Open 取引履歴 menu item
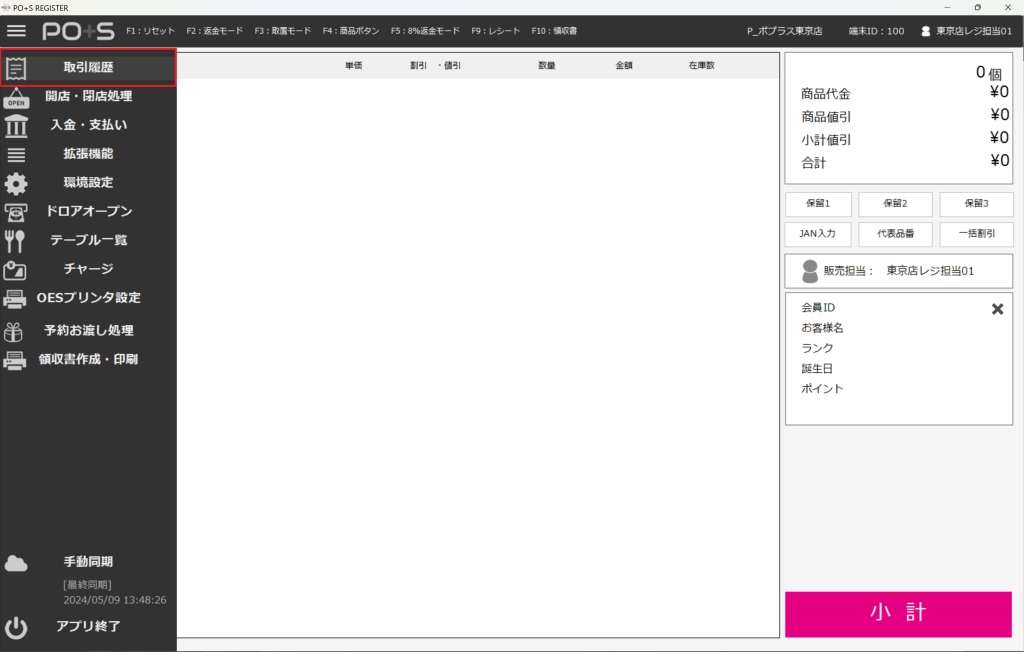 [x=88, y=67]
